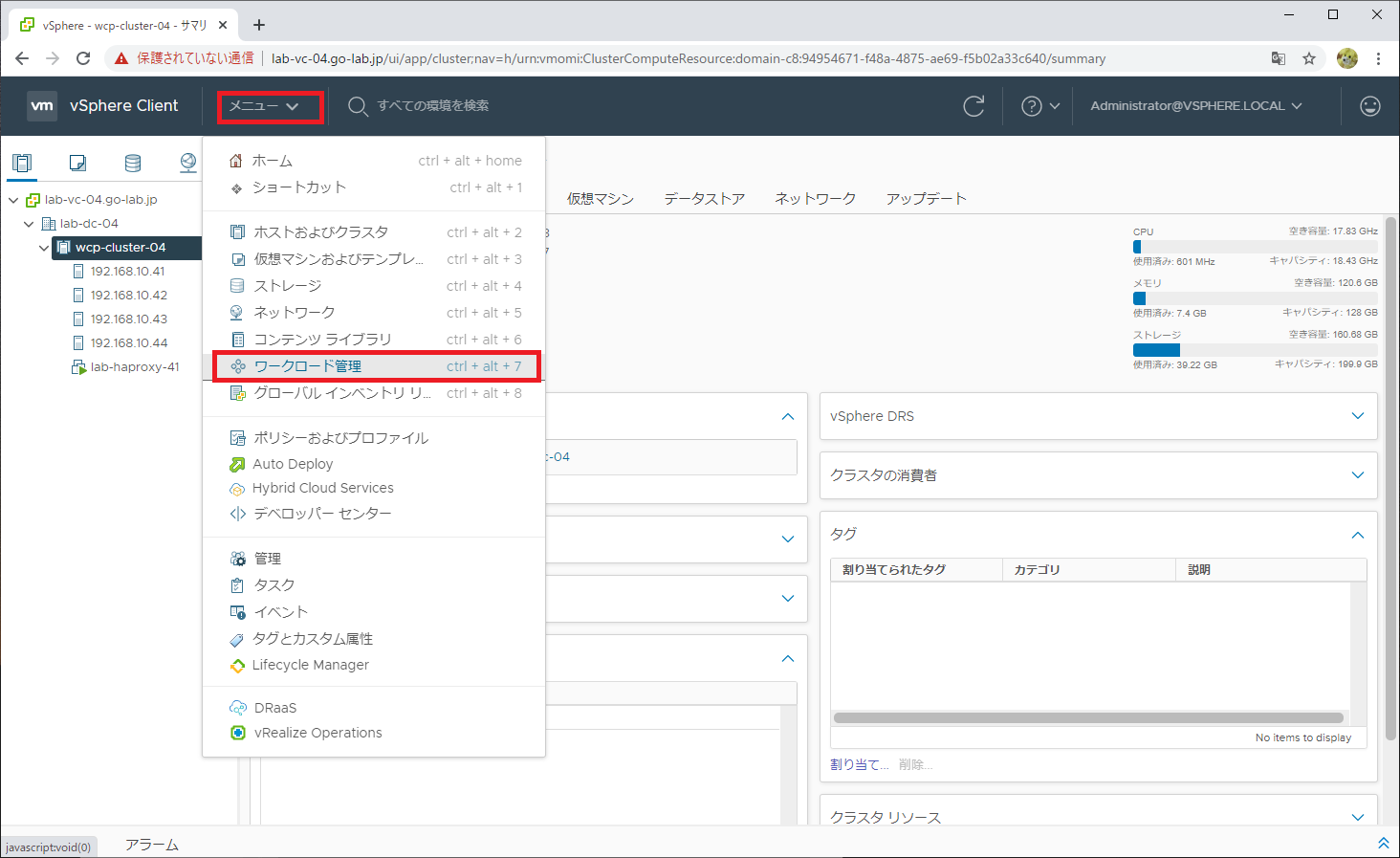Click the browser address bar URL
Viewport: 1400px width, 858px height.
(x=689, y=58)
